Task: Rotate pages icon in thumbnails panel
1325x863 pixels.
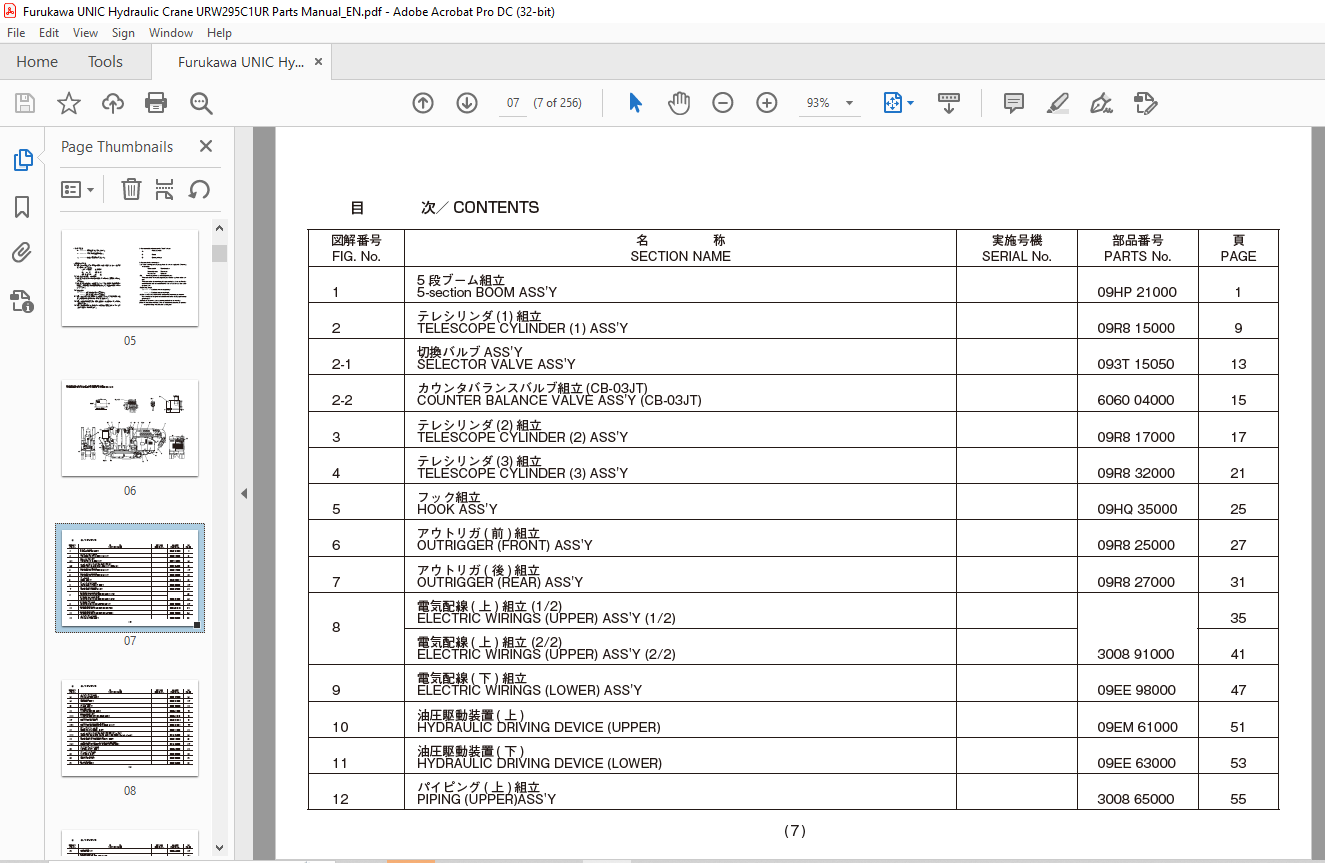Action: [x=199, y=189]
